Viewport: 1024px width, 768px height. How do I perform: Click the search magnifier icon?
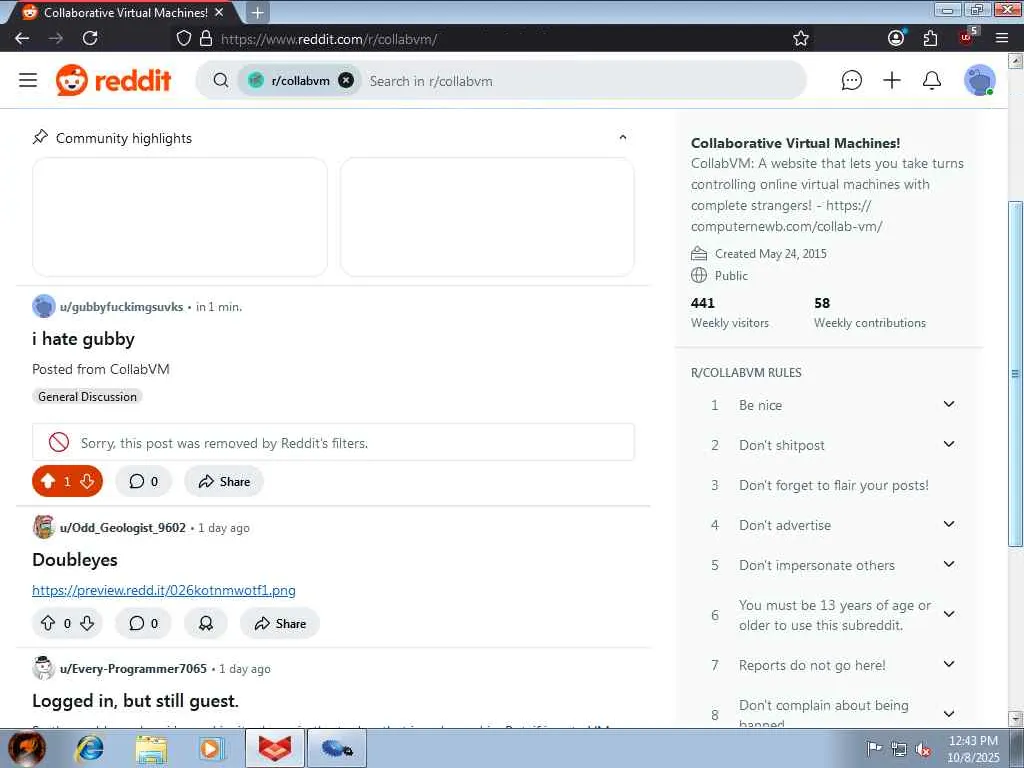221,80
